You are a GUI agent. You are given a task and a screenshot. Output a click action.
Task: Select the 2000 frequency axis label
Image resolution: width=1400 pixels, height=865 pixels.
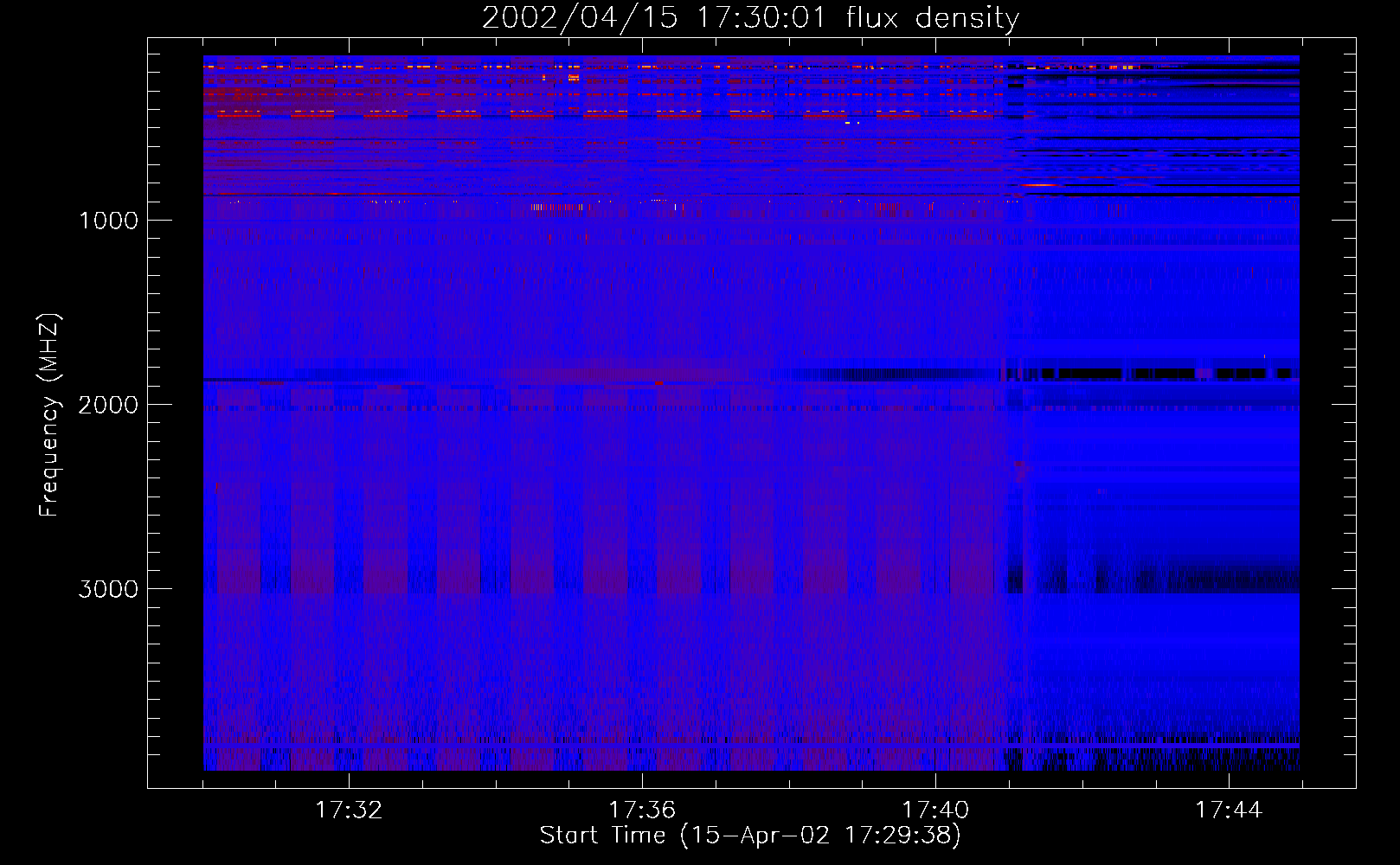click(108, 405)
